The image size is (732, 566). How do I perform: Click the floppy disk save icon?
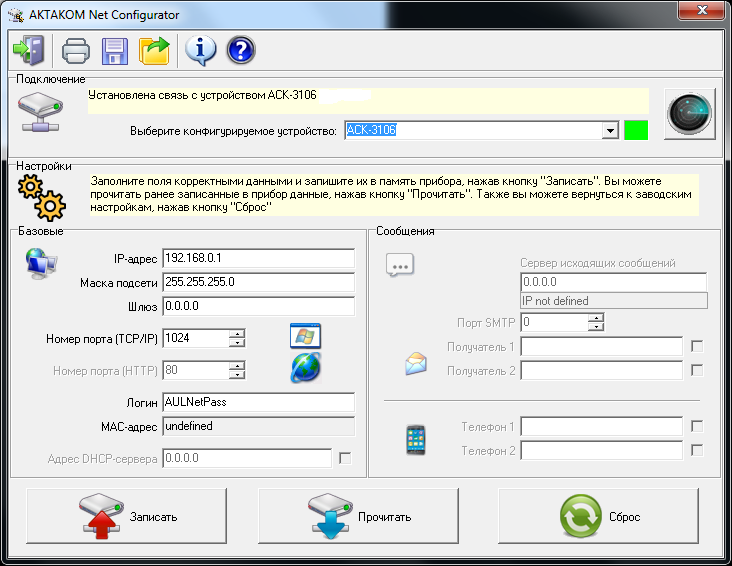tap(115, 49)
